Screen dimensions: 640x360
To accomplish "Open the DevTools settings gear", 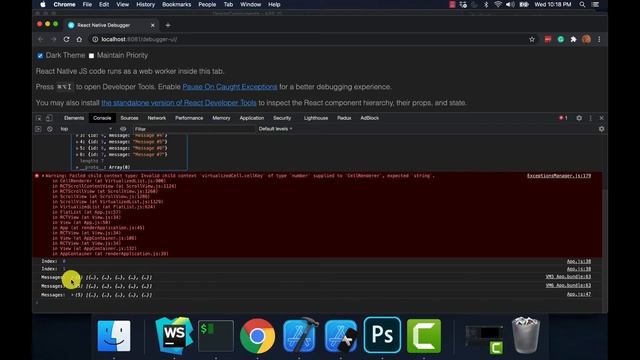I will coord(579,118).
